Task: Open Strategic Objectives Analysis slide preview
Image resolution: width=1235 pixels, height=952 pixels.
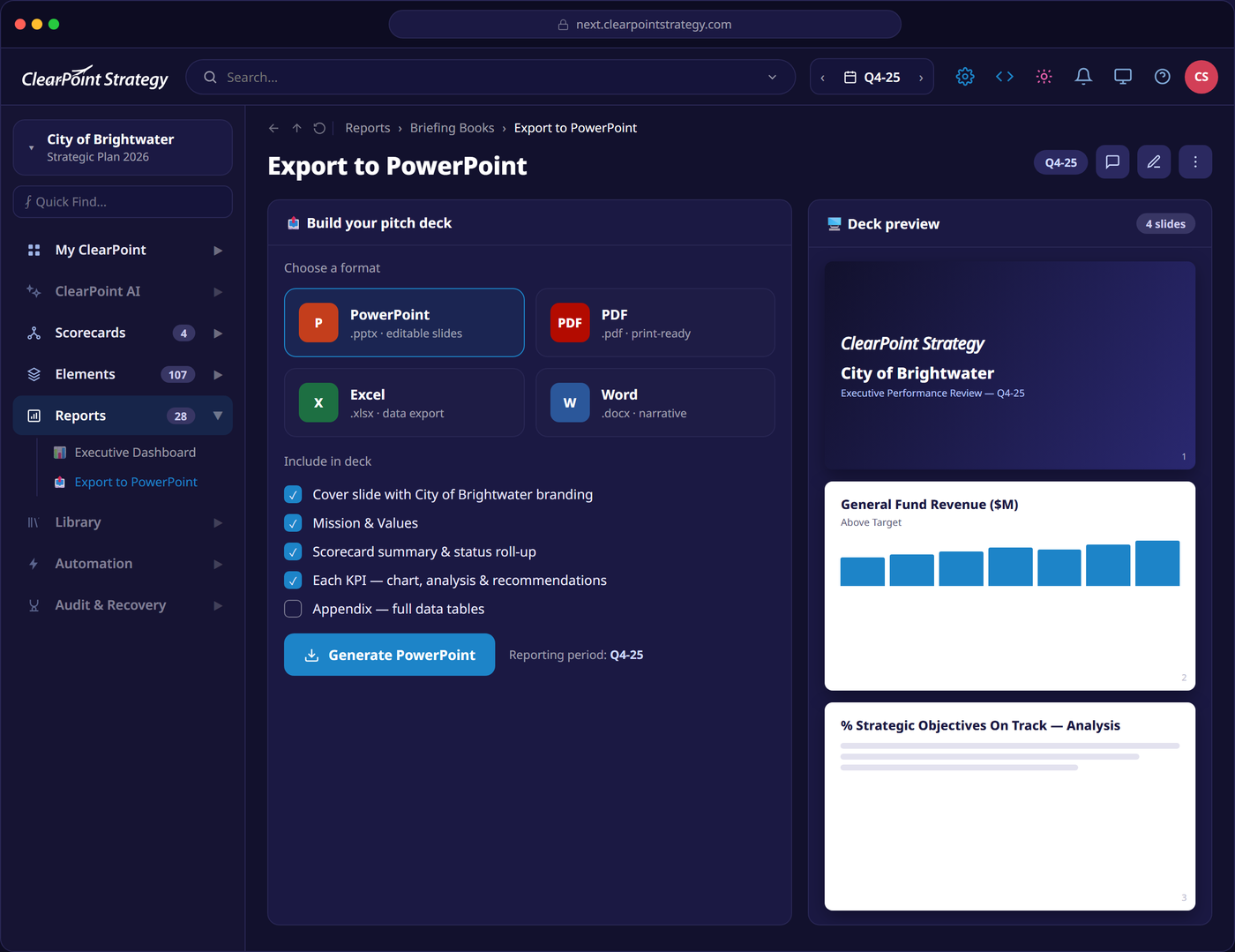Action: tap(1010, 807)
